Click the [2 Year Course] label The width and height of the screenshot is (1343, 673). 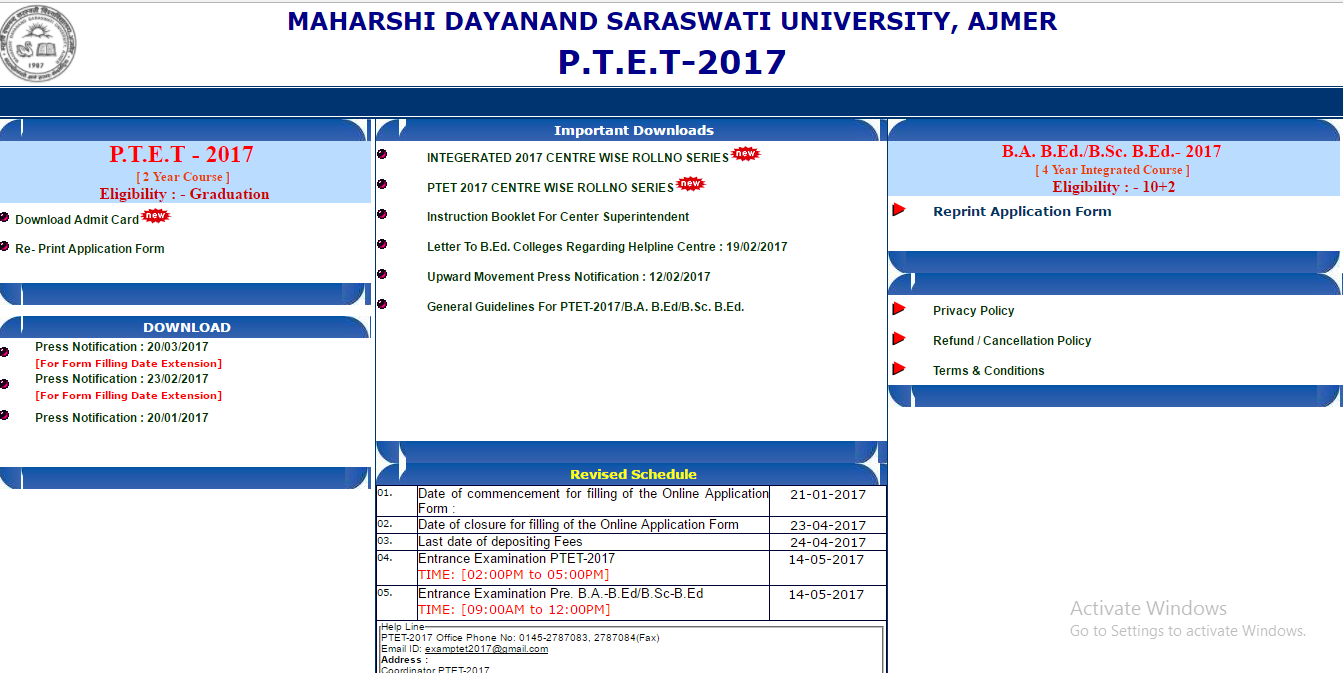[183, 177]
